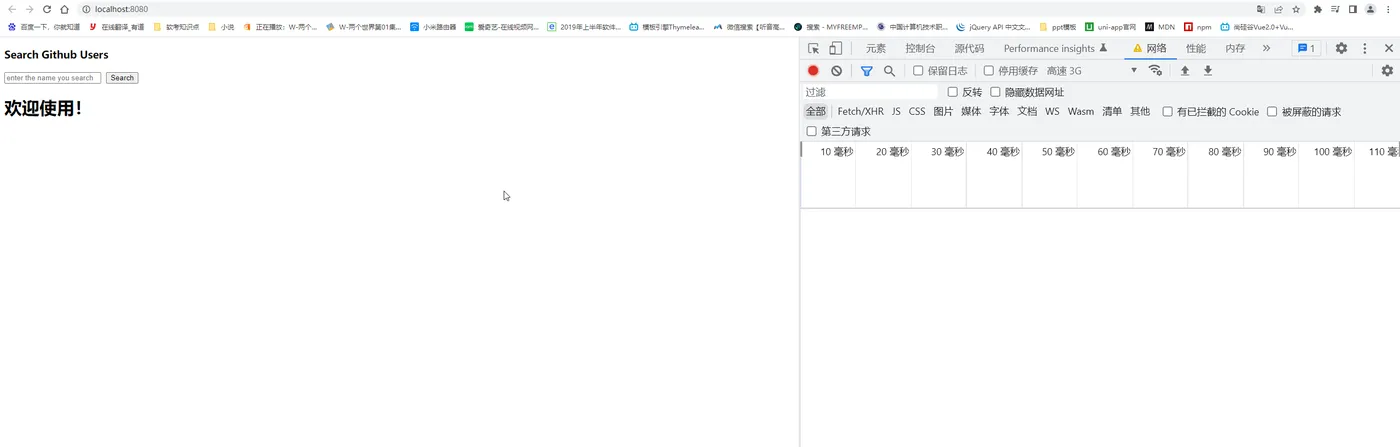1400x447 pixels.
Task: Open media control icon in browser toolbar
Action: coord(1335,9)
